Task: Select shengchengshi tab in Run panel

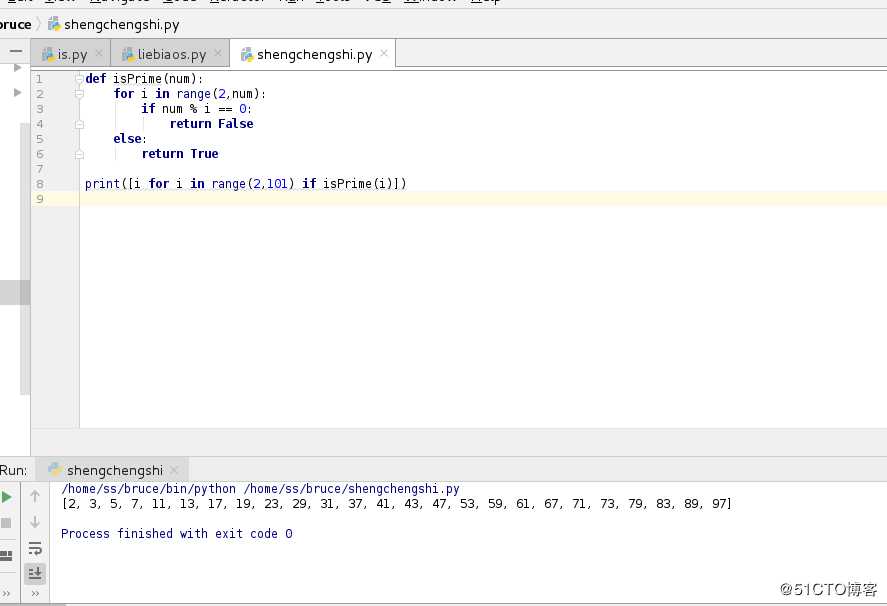Action: click(x=114, y=470)
